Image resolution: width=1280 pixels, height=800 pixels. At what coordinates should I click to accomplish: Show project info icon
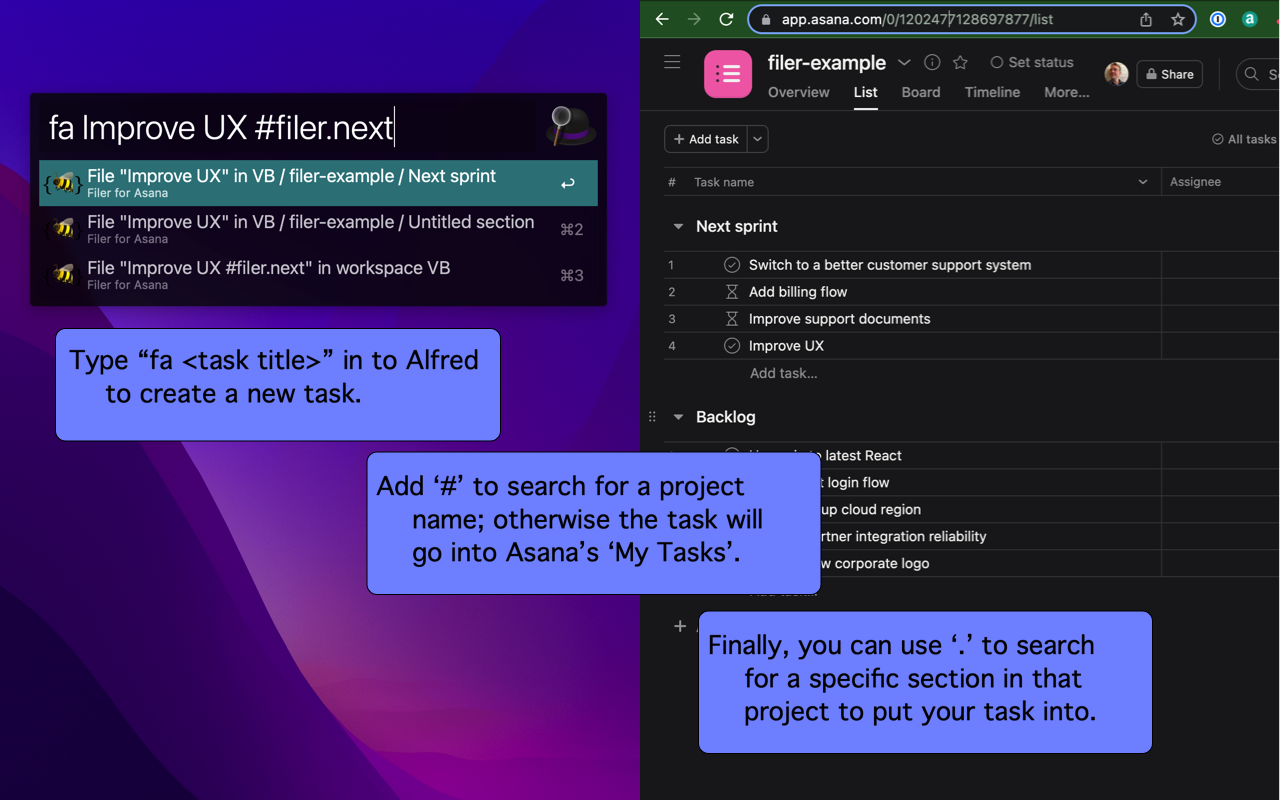coord(932,62)
